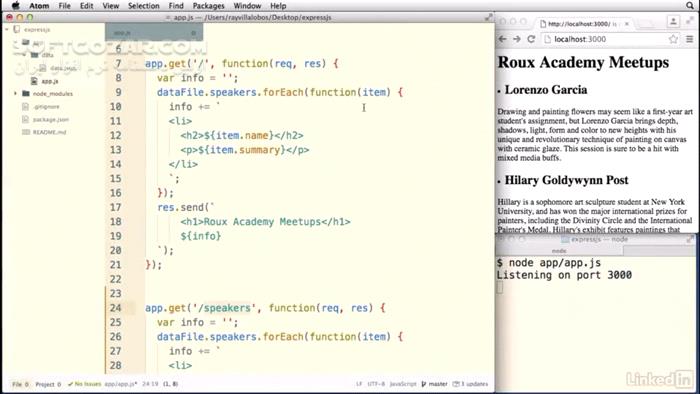Open README.md in the tree view

click(x=49, y=132)
